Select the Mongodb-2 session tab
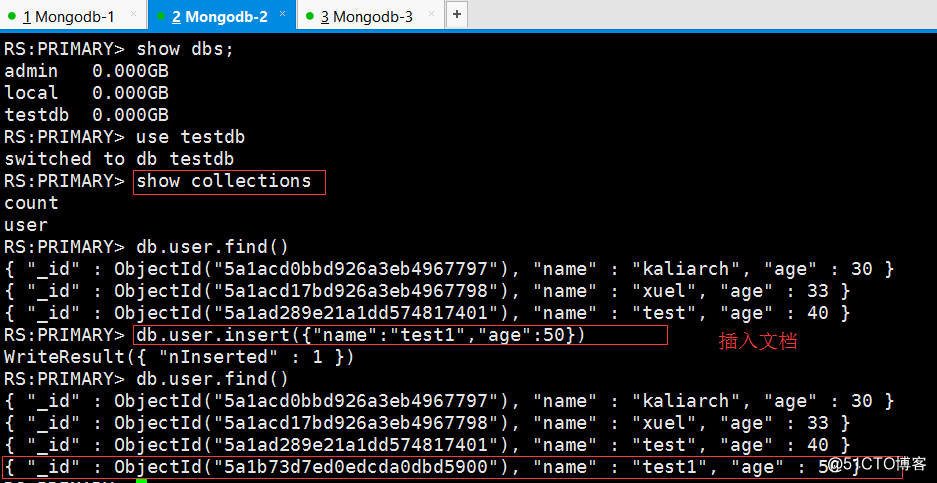937x483 pixels. 222,16
